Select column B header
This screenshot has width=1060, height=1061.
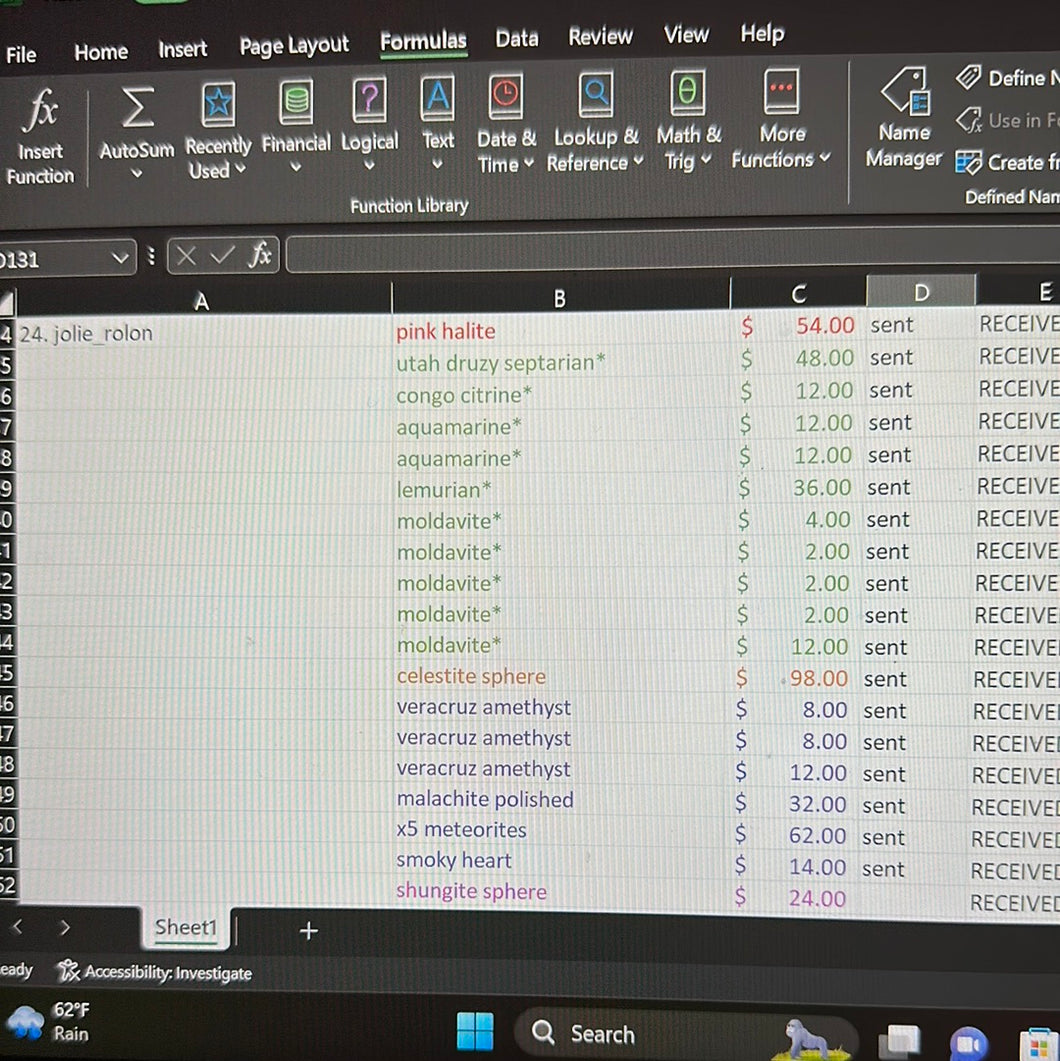pyautogui.click(x=560, y=297)
